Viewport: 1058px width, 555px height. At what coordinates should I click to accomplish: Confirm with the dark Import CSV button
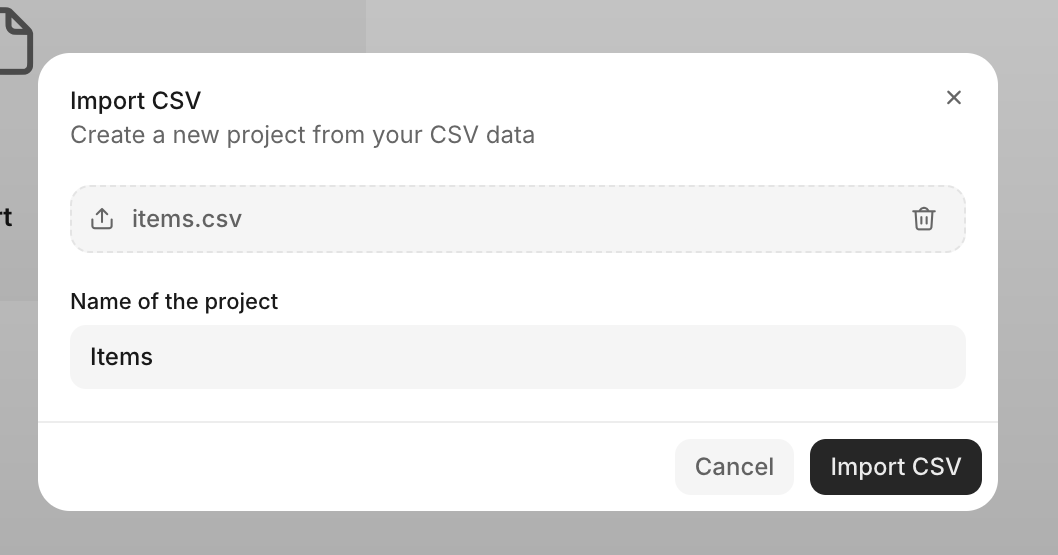895,467
